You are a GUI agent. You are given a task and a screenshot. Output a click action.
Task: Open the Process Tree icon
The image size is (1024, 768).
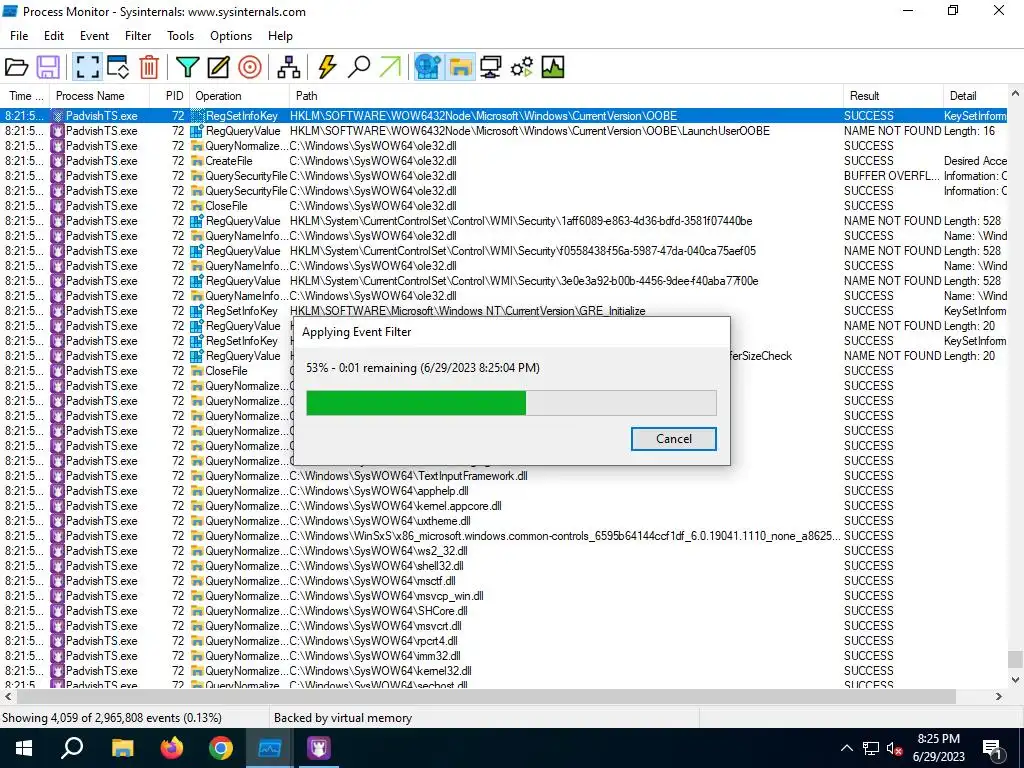289,67
